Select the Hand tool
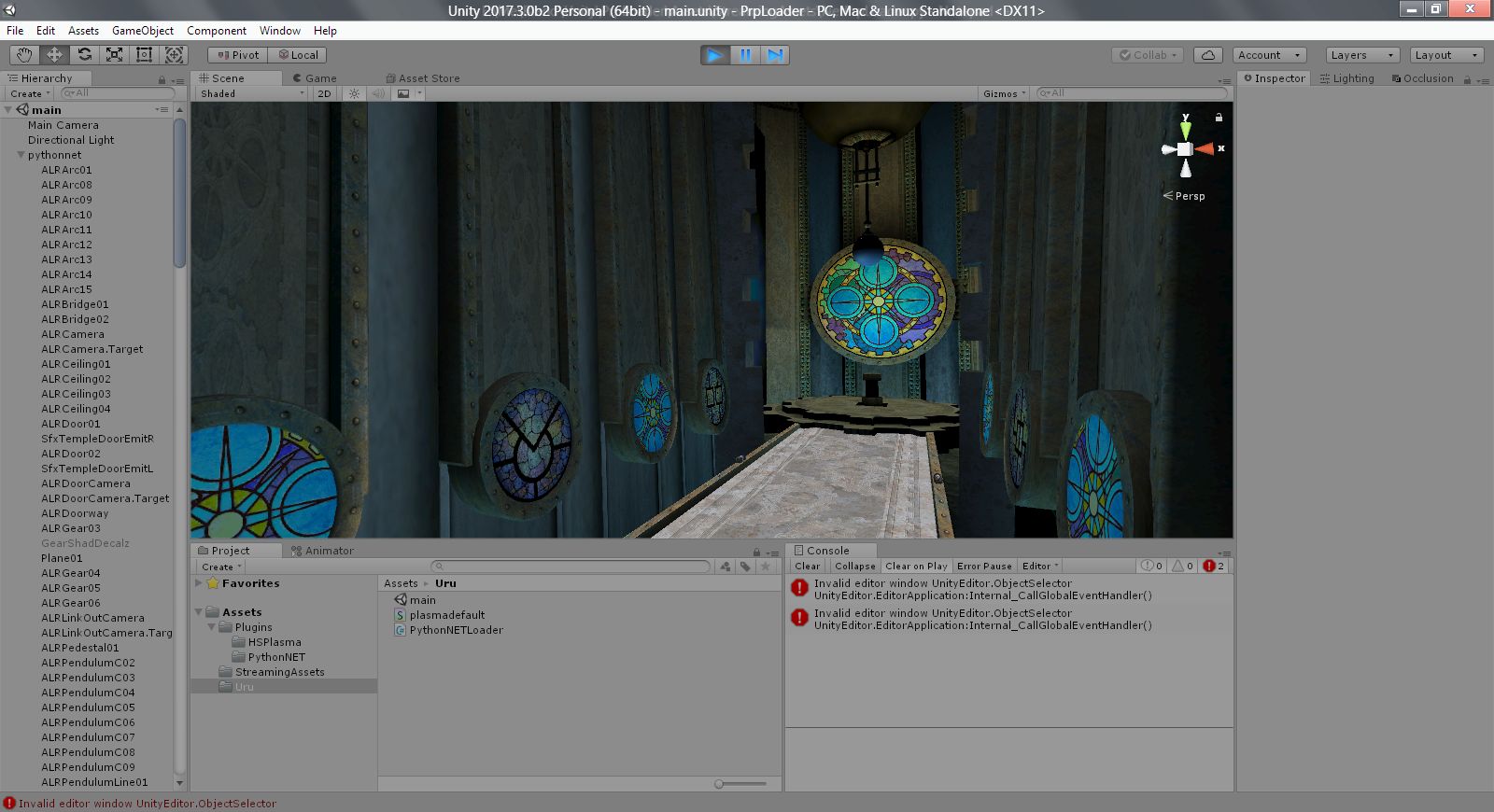 [24, 55]
